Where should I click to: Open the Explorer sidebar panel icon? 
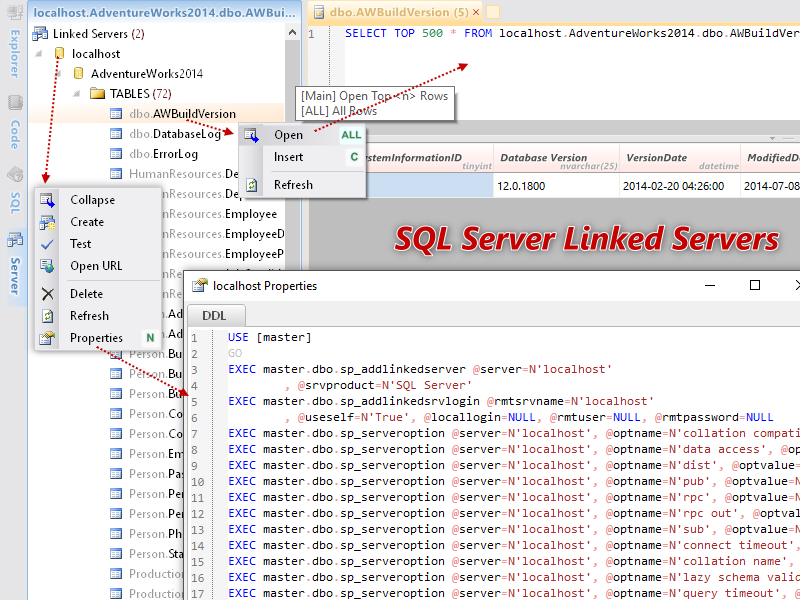(15, 11)
